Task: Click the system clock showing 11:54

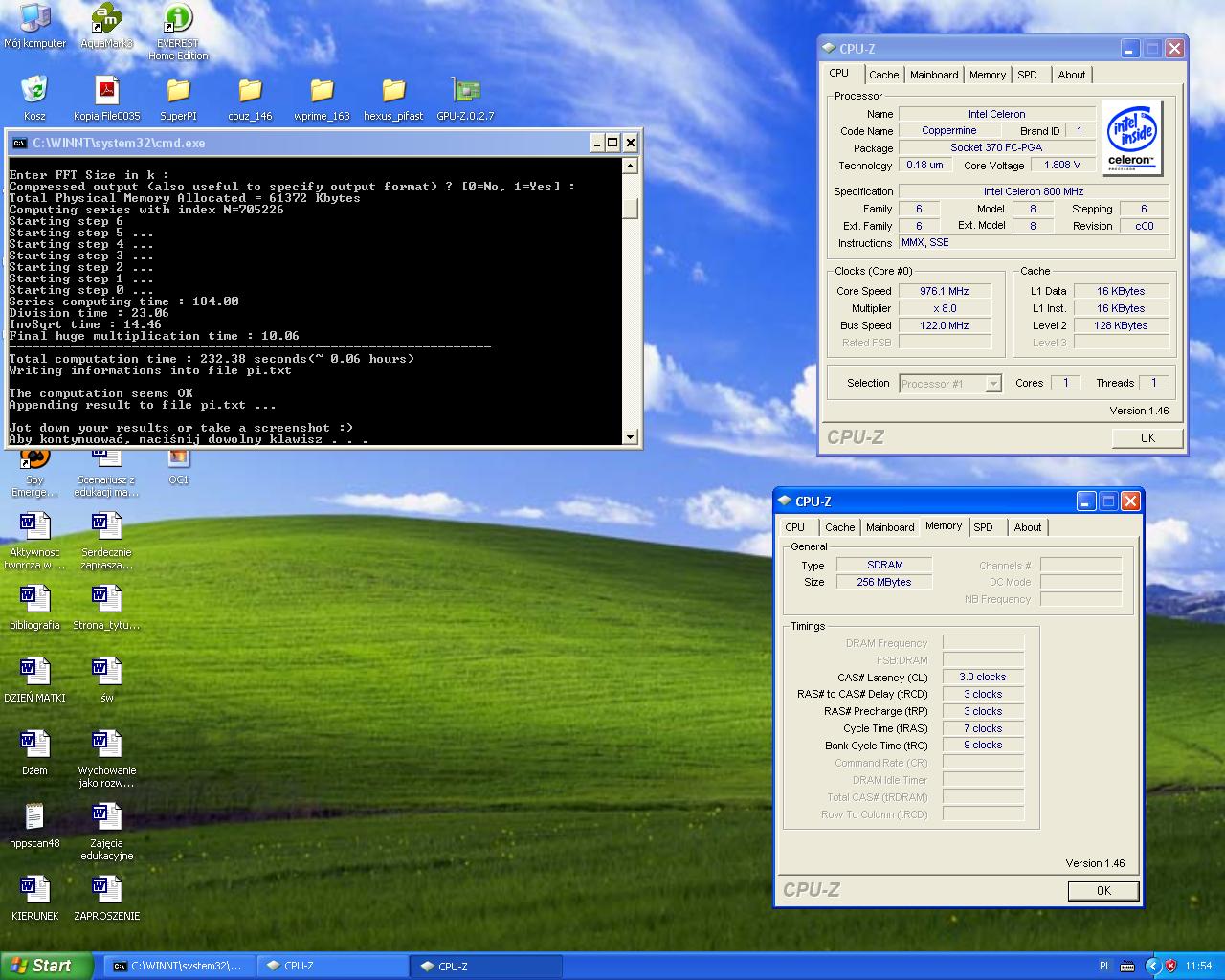Action: click(1198, 967)
